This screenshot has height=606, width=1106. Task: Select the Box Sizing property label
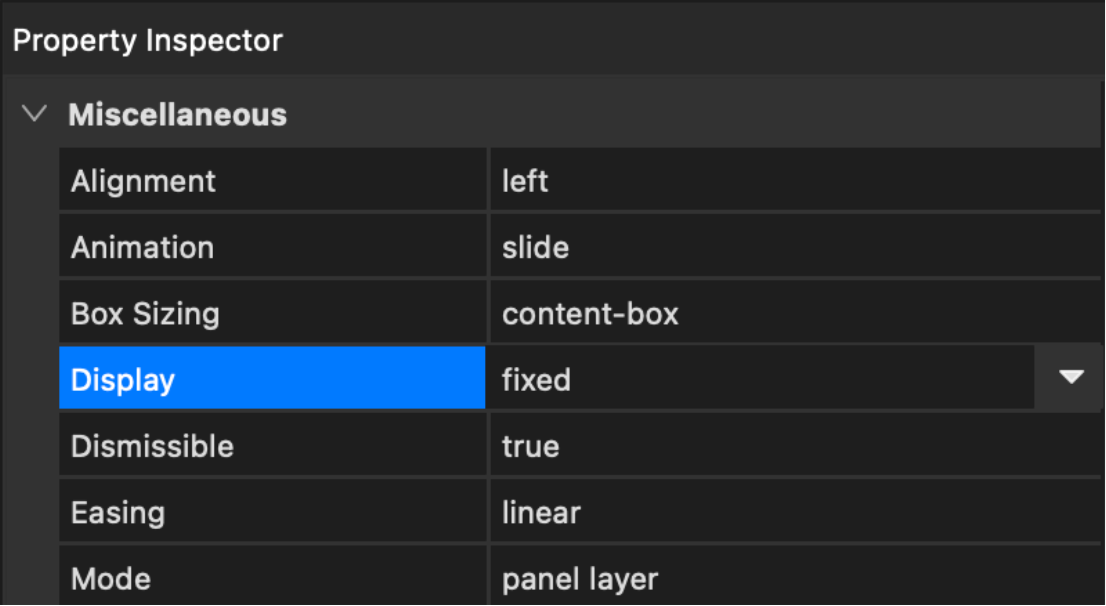145,314
